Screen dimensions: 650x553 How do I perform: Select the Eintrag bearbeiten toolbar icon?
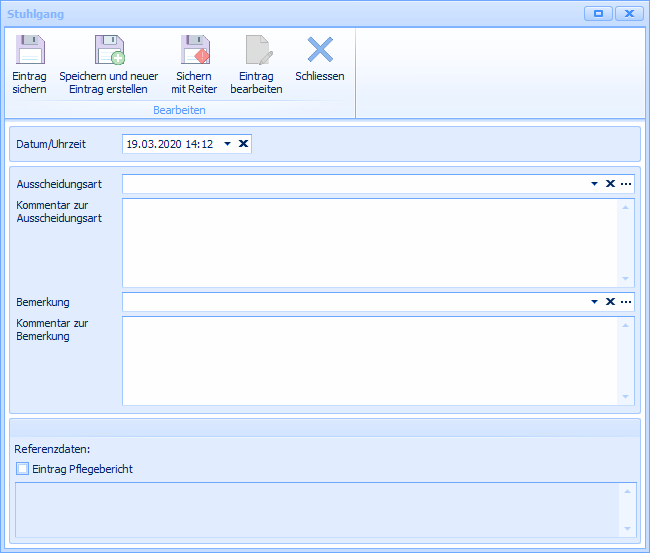click(x=256, y=51)
